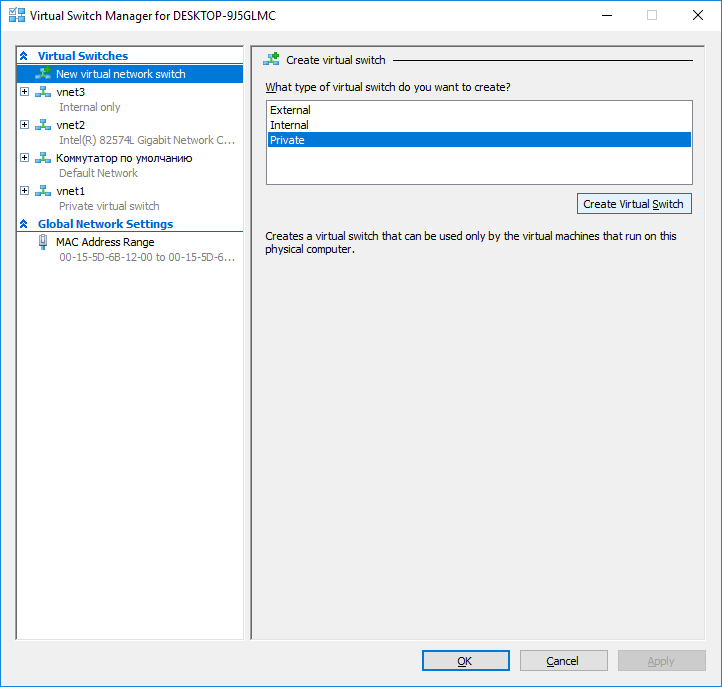Click the vnet3 network switch icon
This screenshot has width=722, height=687.
click(x=43, y=92)
